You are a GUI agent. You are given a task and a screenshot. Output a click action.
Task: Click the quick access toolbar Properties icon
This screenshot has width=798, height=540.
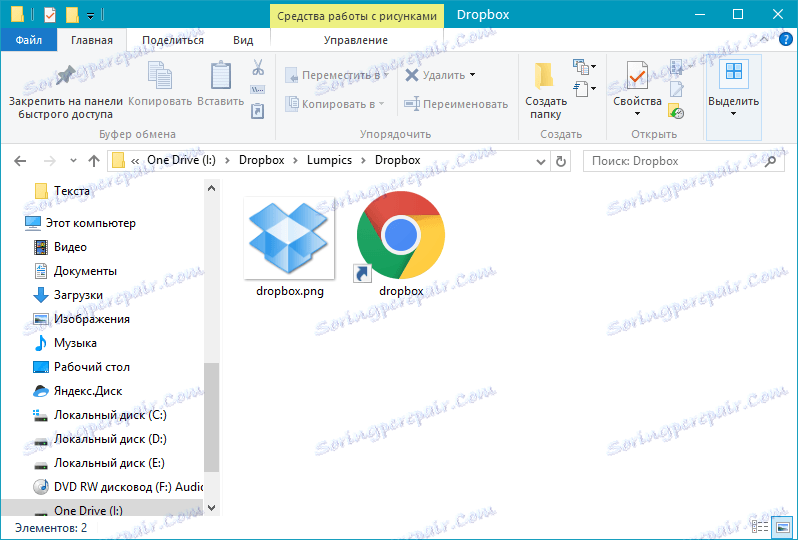click(49, 15)
